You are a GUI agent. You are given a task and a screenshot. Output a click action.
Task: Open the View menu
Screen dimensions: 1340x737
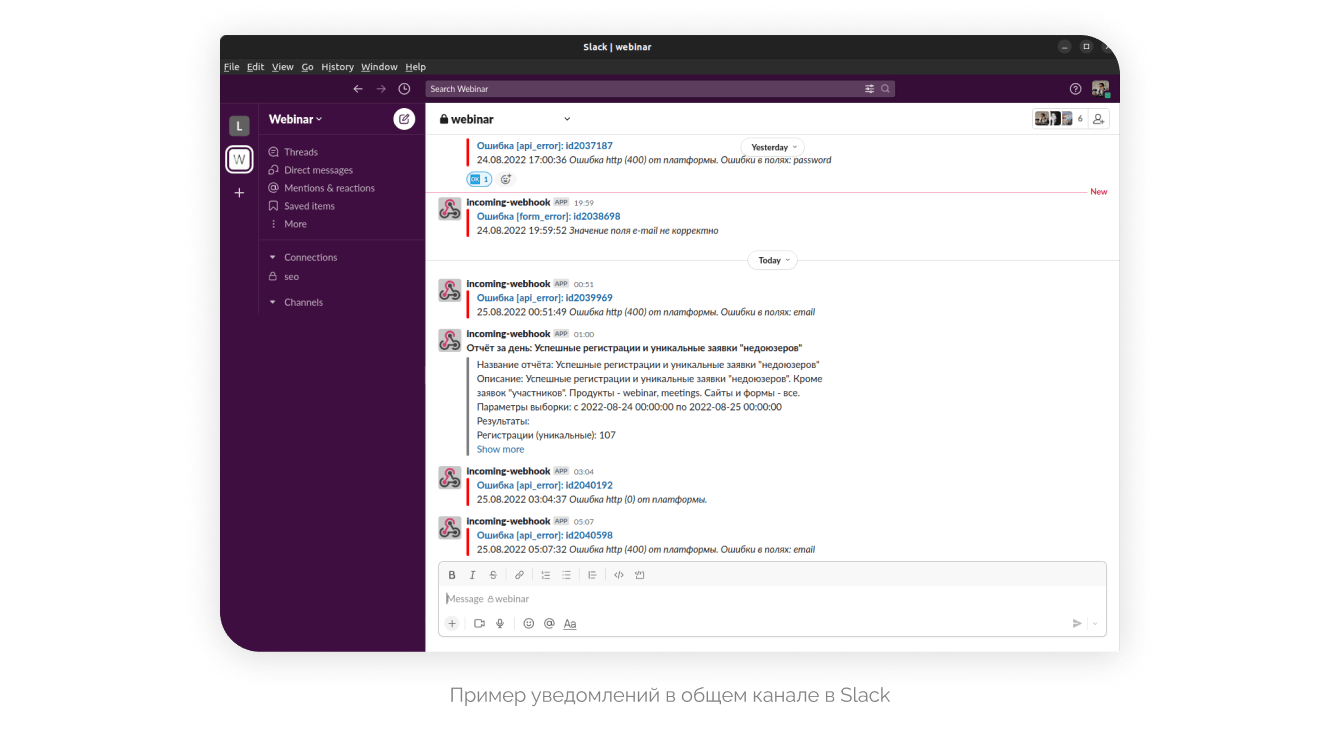tap(283, 67)
